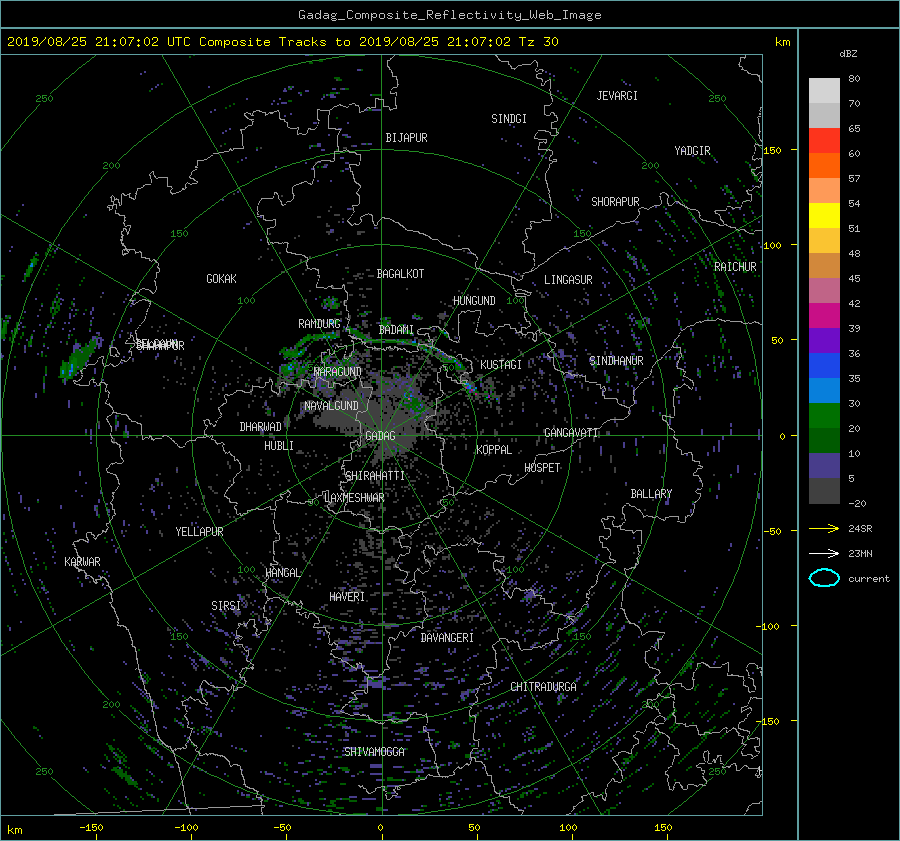The width and height of the screenshot is (900, 841).
Task: Click the SINDGI city label
Action: (x=509, y=119)
